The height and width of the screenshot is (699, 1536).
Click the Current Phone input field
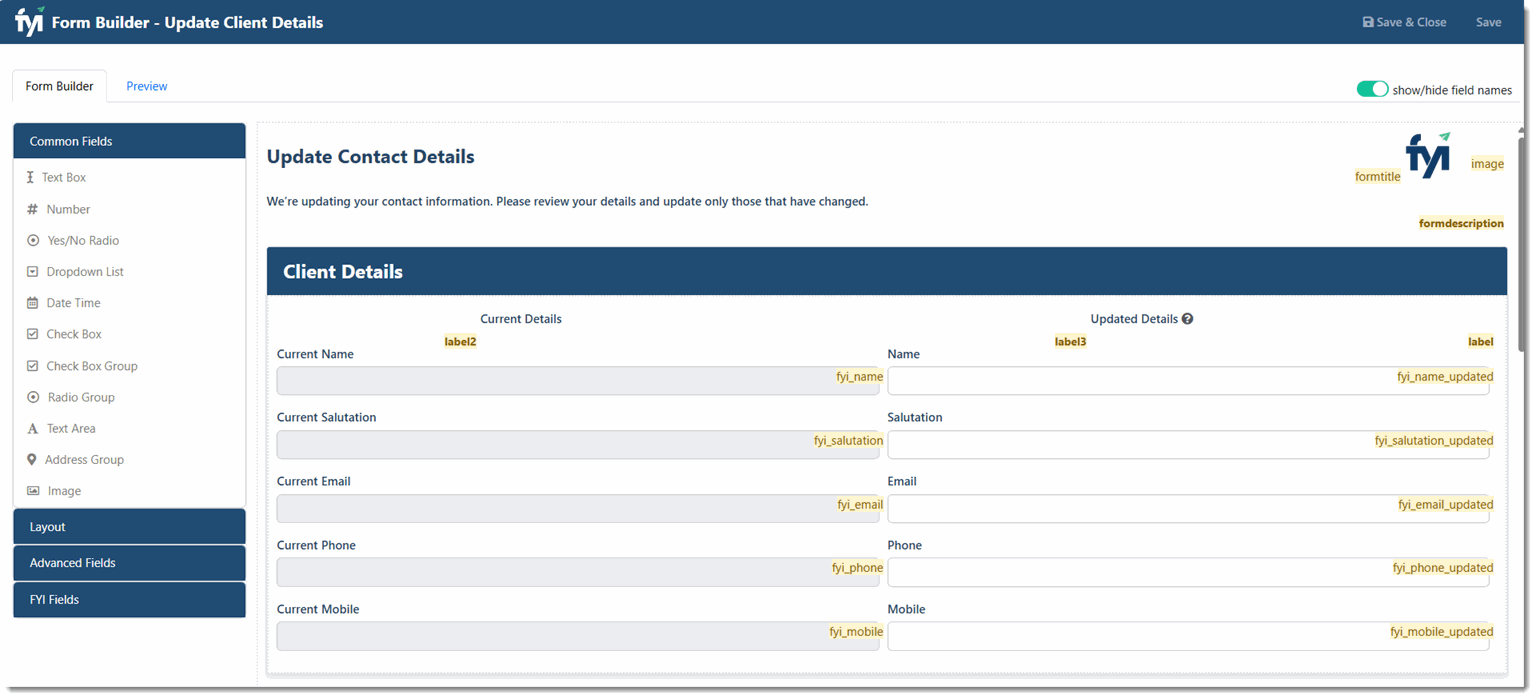pos(578,572)
